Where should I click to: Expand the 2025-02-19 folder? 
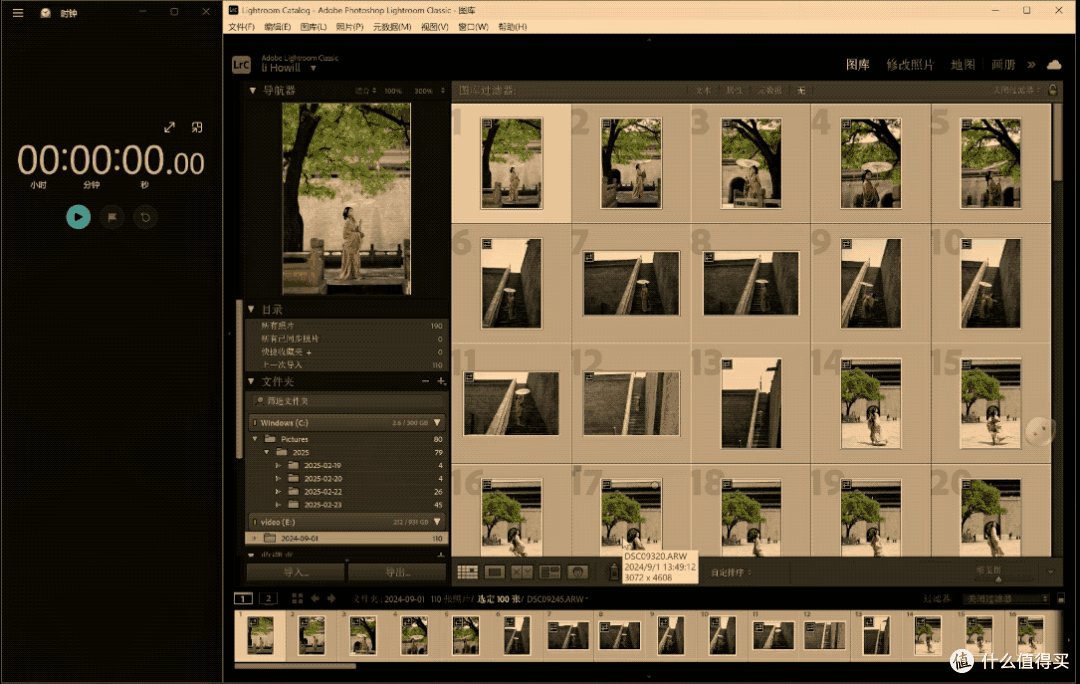click(278, 466)
